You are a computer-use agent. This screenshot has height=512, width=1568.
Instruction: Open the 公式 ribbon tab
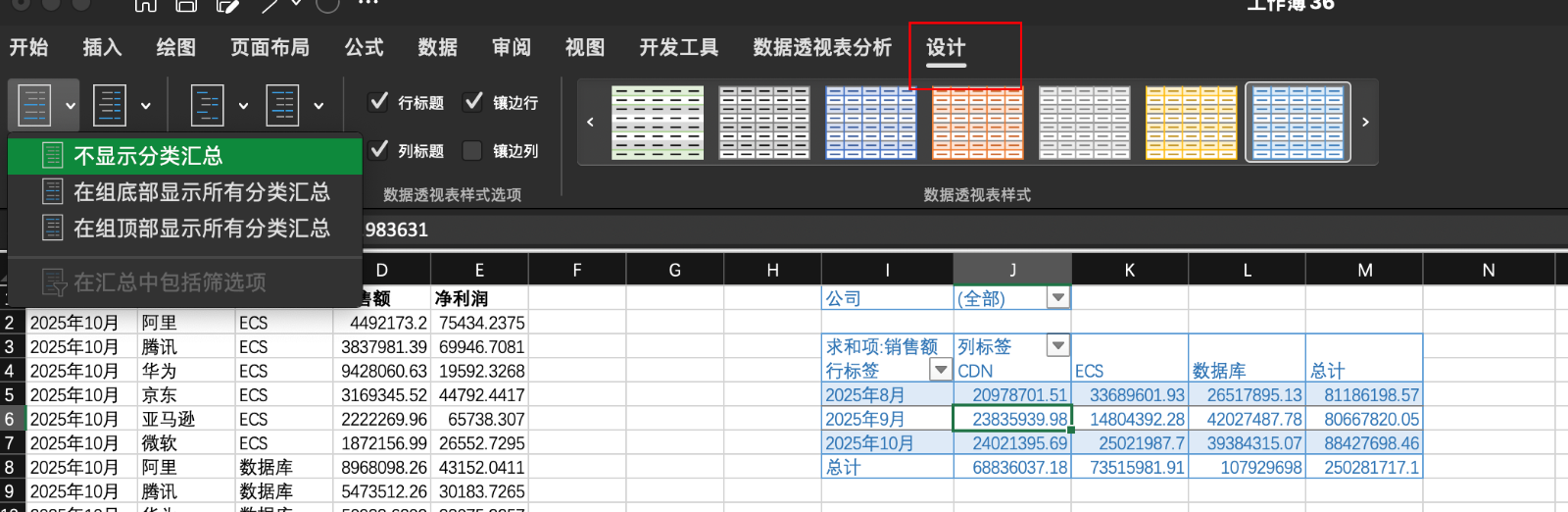click(x=364, y=47)
